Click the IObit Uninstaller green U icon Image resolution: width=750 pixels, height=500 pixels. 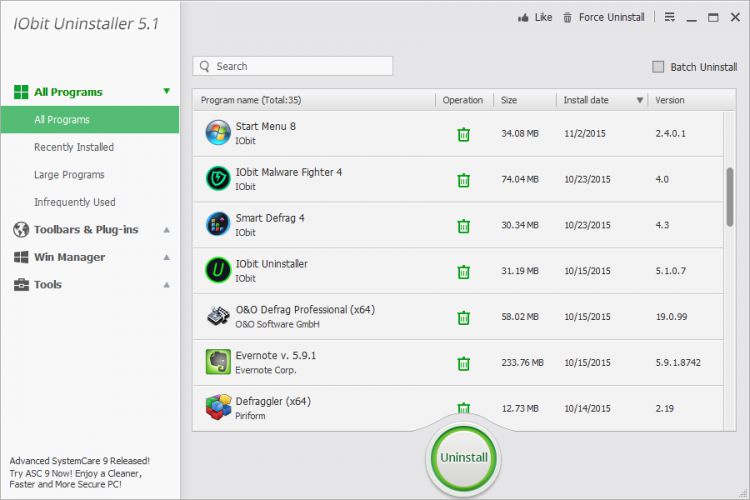(218, 270)
